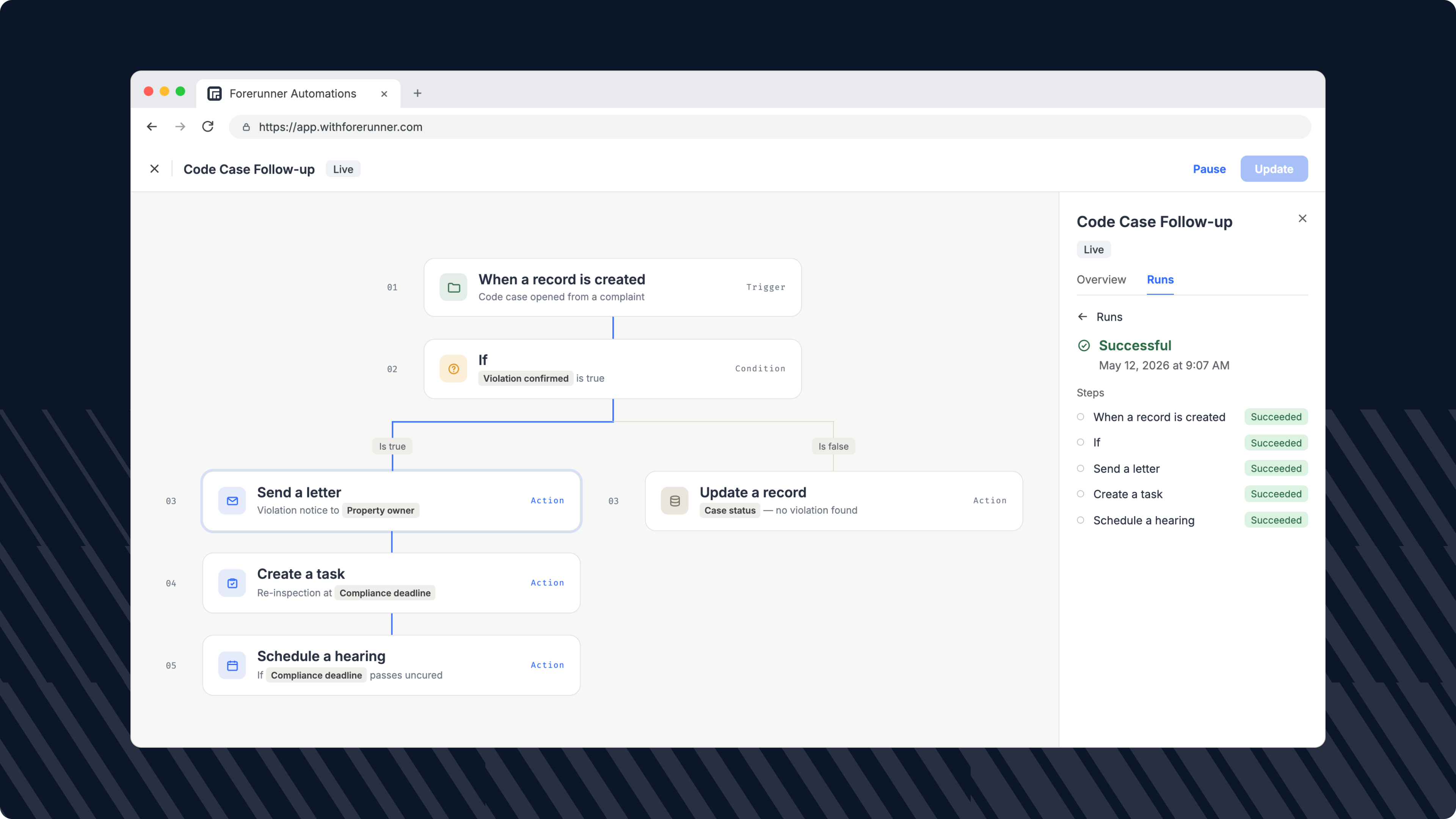Viewport: 1456px width, 819px height.
Task: Click the Send a letter run step
Action: (x=1192, y=469)
